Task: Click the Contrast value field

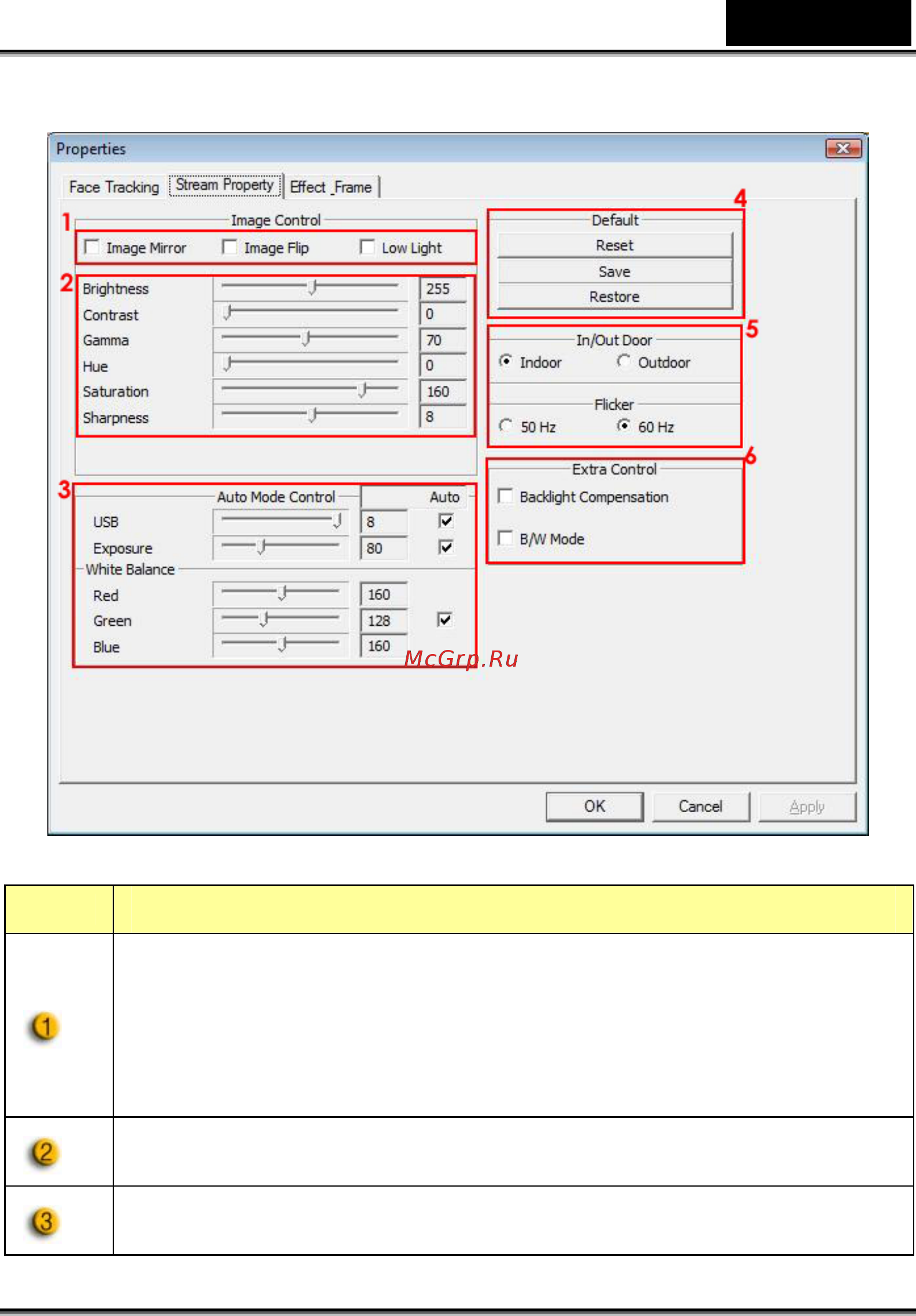Action: (443, 314)
